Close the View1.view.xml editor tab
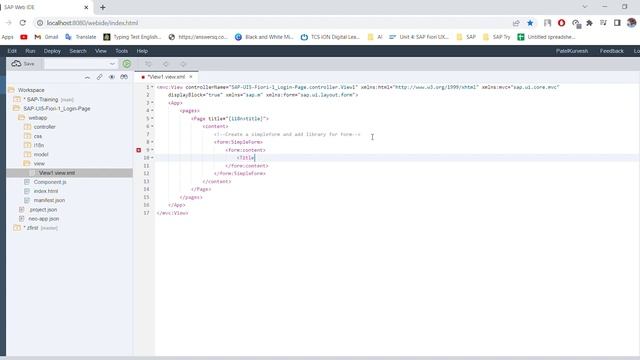Viewport: 640px width, 360px height. 191,77
